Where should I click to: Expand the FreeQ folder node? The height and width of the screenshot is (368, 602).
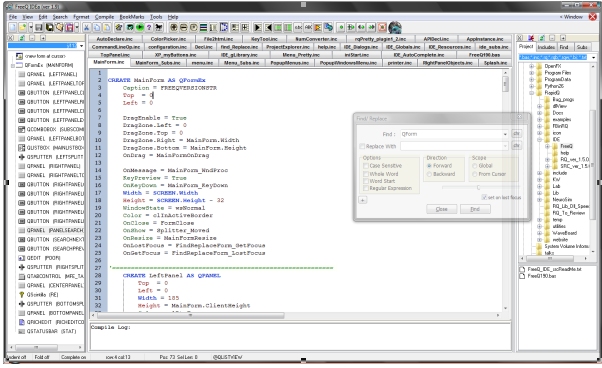pos(547,146)
